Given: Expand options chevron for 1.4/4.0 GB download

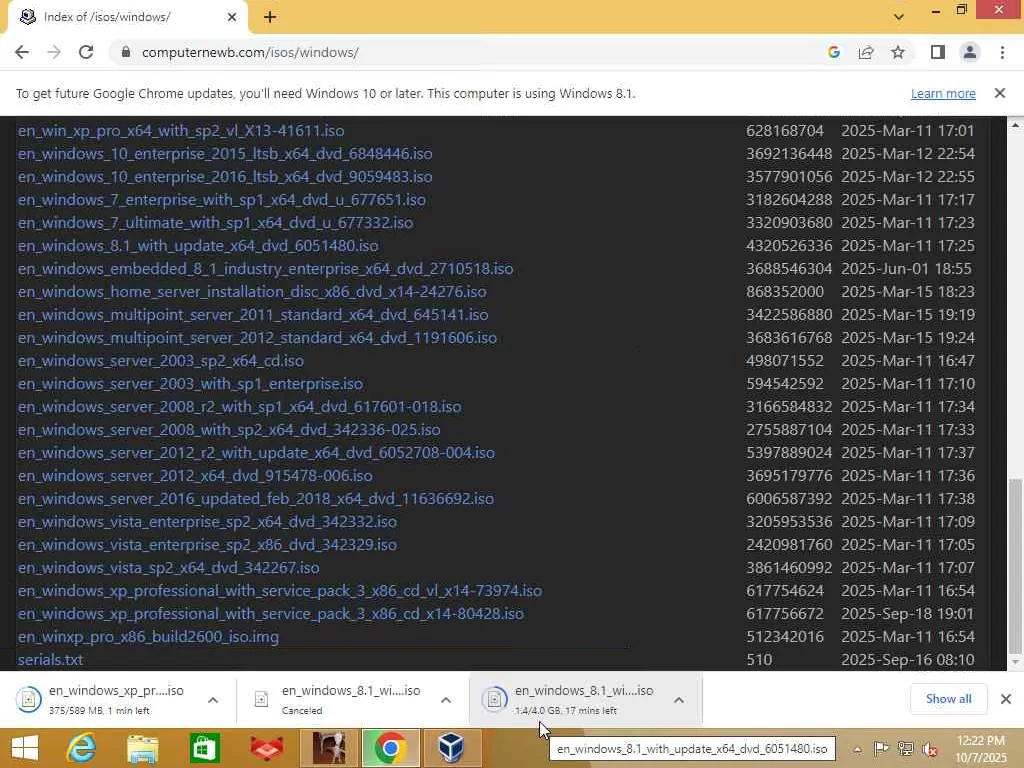Looking at the screenshot, I should point(679,700).
